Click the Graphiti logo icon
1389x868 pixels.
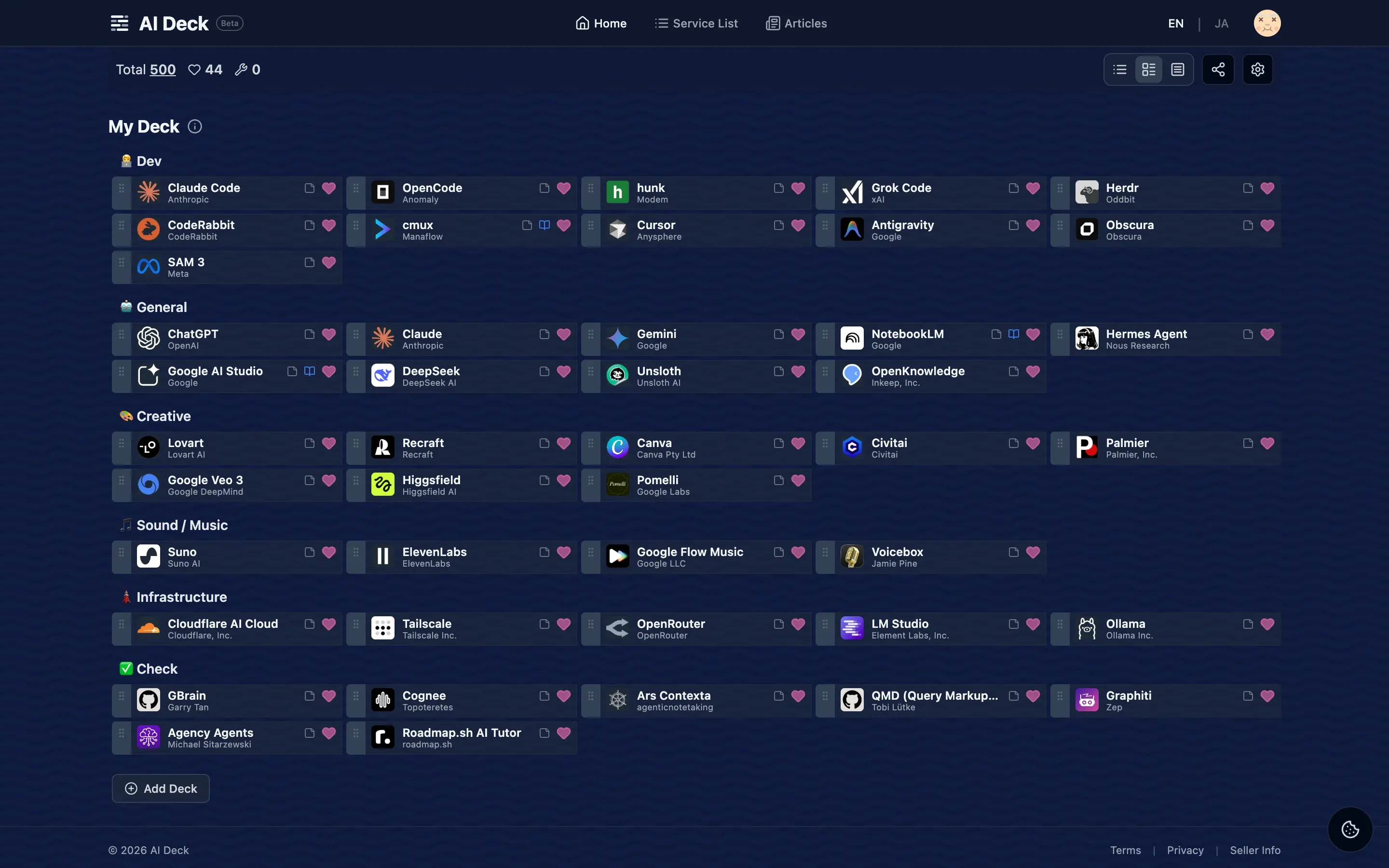click(x=1087, y=700)
